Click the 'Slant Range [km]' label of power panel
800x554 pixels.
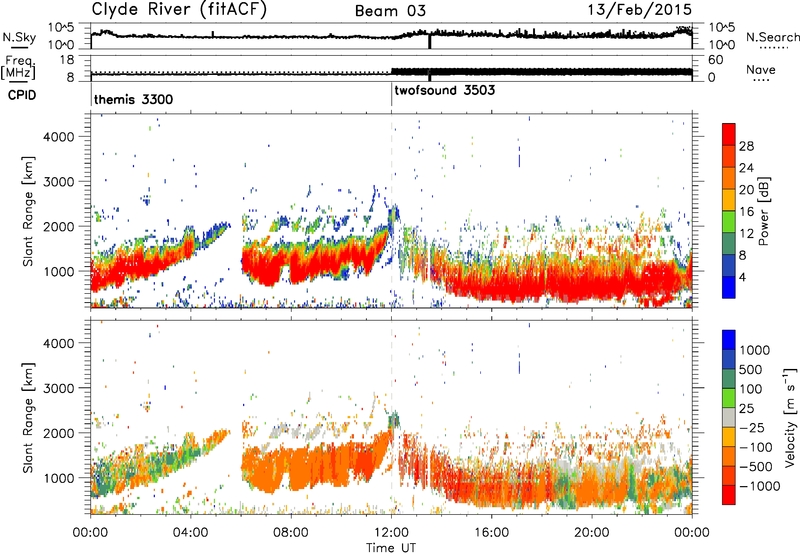coord(28,211)
